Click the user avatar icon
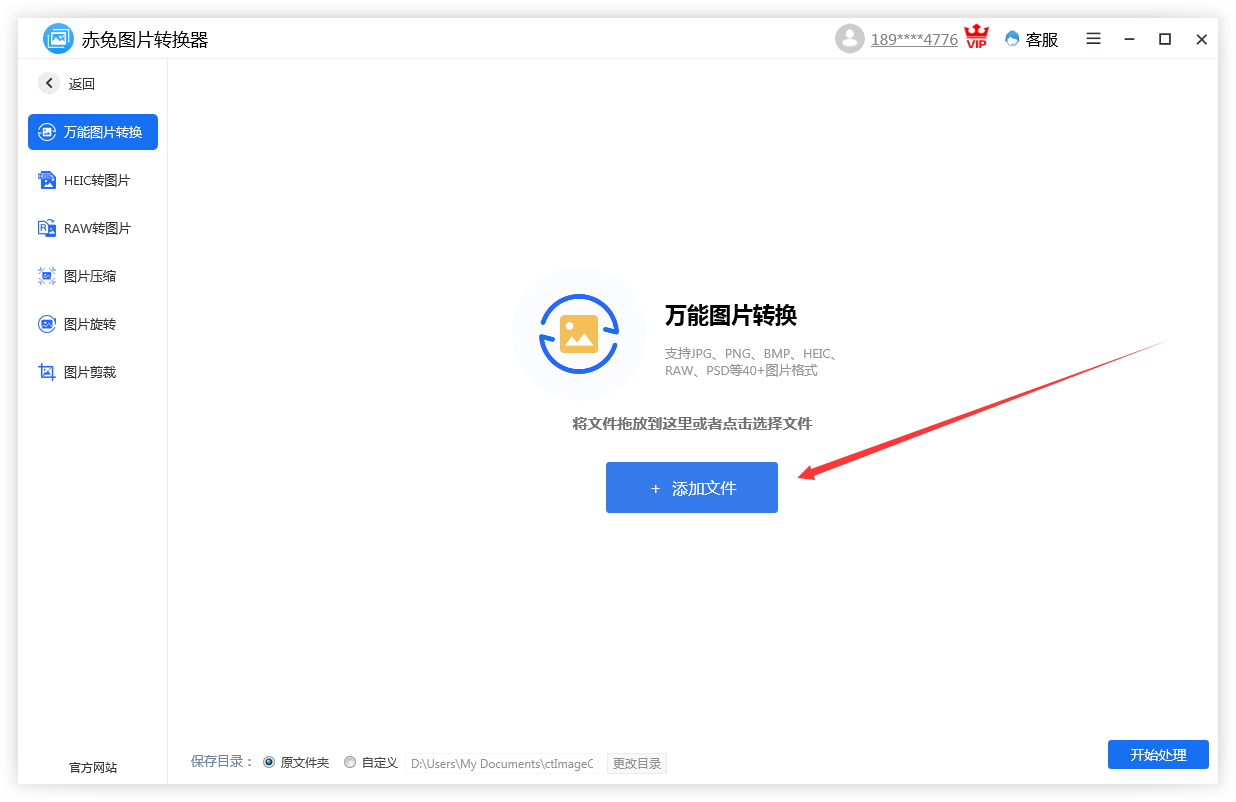The height and width of the screenshot is (802, 1236). 850,39
